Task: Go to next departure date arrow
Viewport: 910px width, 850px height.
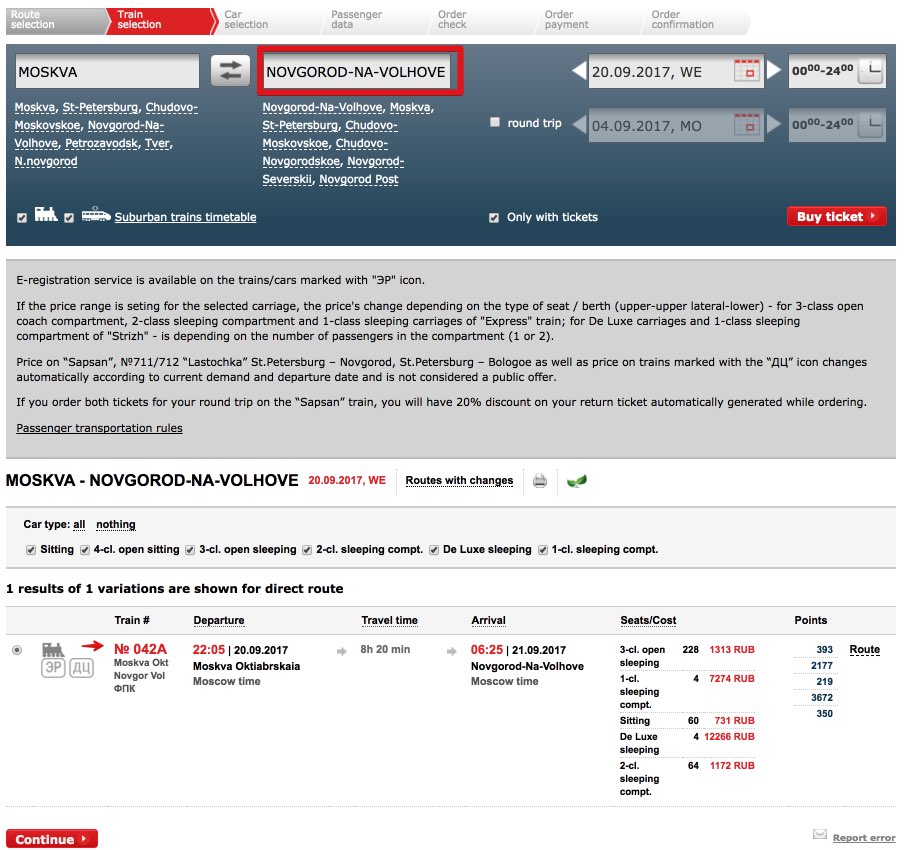Action: click(x=774, y=71)
